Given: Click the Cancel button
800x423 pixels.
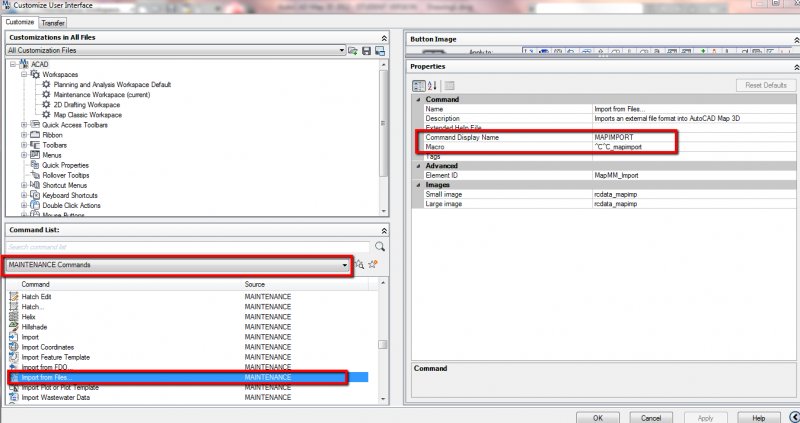Looking at the screenshot, I should [651, 418].
